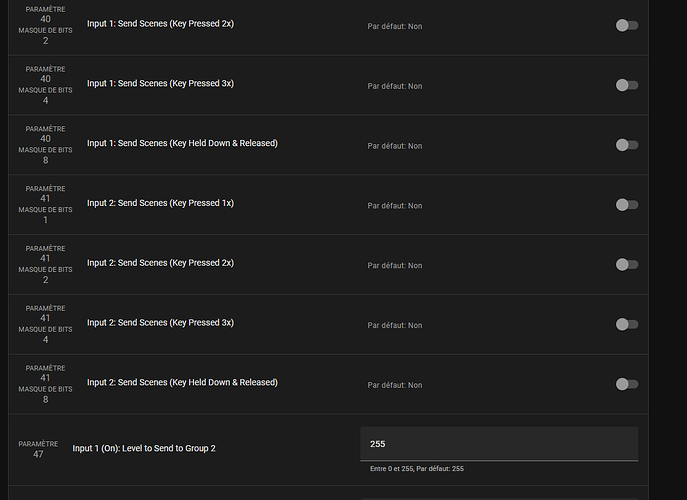The height and width of the screenshot is (500, 687).
Task: Click the Input 1 (On) Level to Send label
Action: (x=144, y=448)
